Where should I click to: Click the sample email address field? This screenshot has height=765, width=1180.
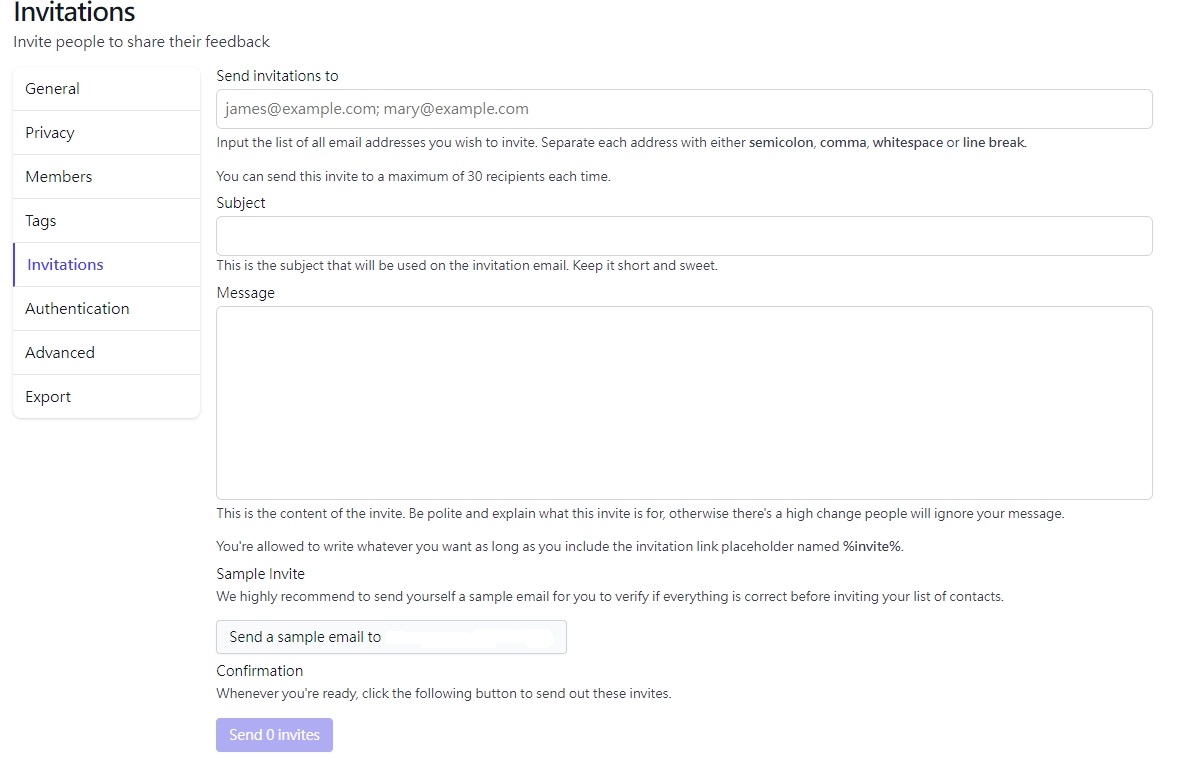390,636
